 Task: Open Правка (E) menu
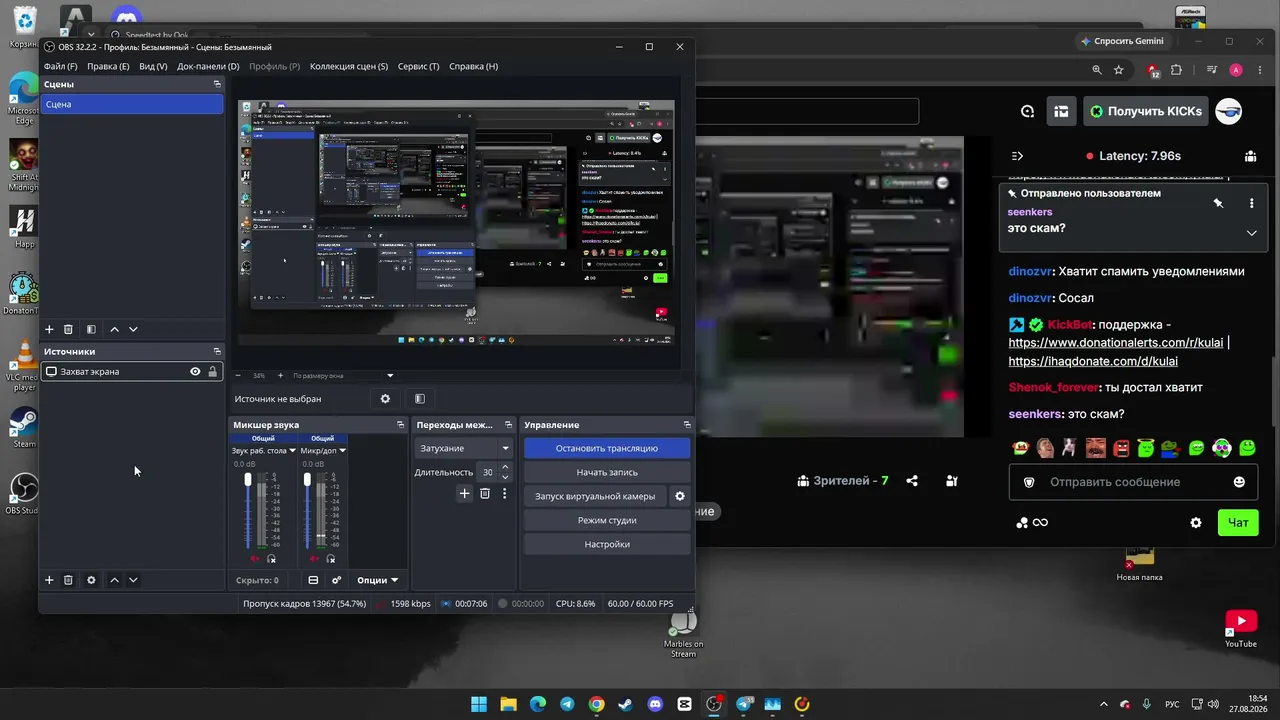click(108, 66)
